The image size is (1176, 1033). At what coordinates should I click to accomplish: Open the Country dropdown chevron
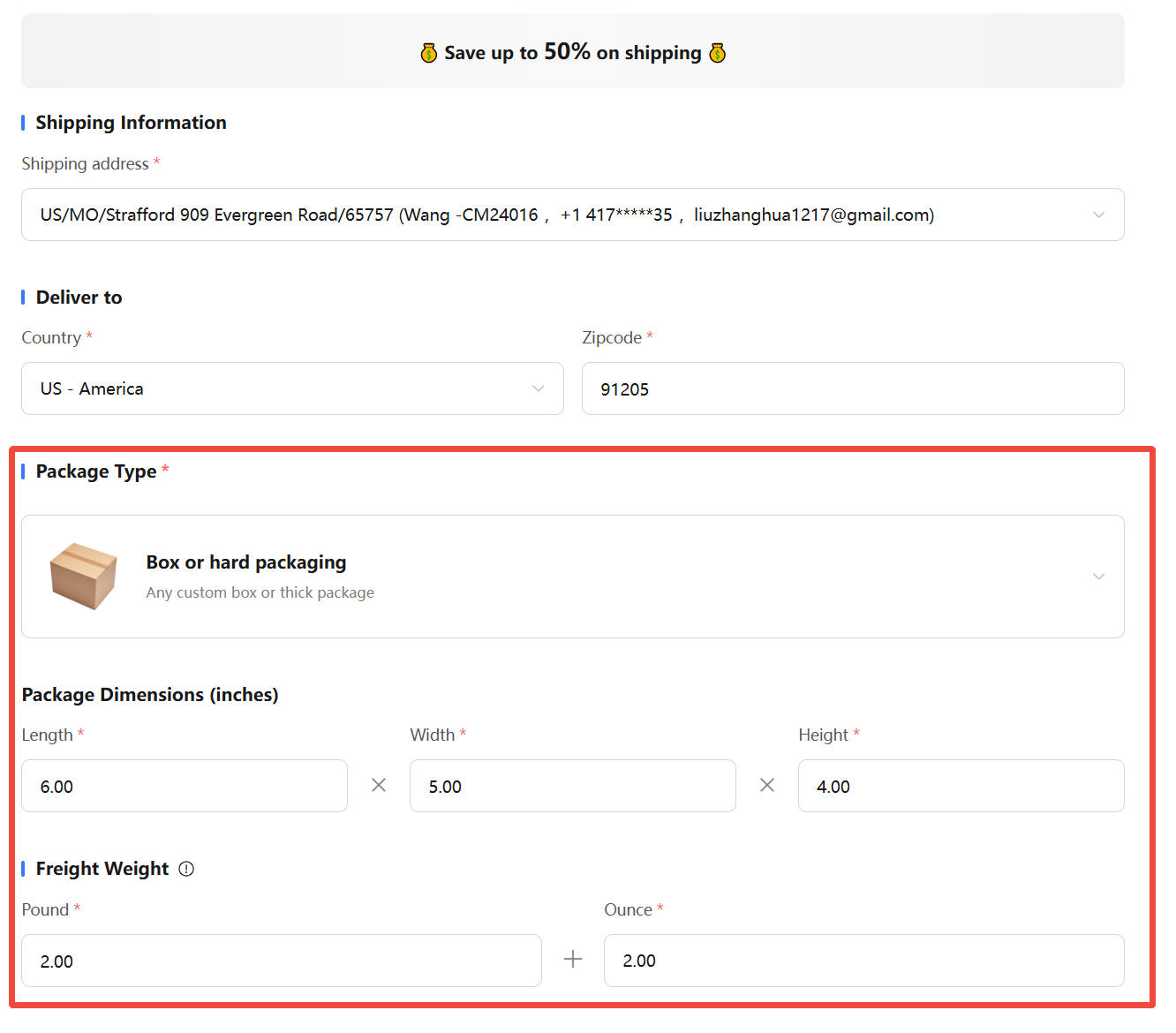point(538,388)
